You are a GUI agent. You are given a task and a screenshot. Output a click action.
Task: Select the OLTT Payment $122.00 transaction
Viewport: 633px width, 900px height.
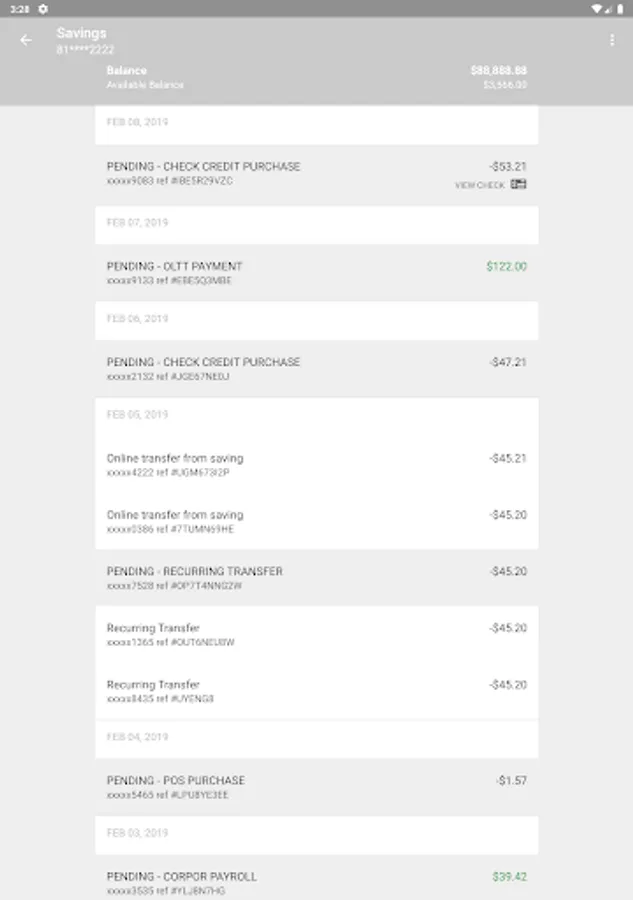(x=316, y=273)
